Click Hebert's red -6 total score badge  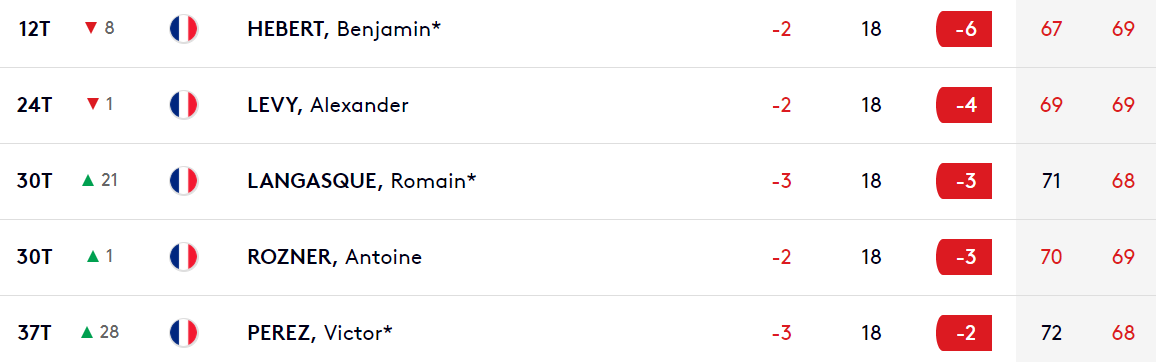click(x=964, y=29)
